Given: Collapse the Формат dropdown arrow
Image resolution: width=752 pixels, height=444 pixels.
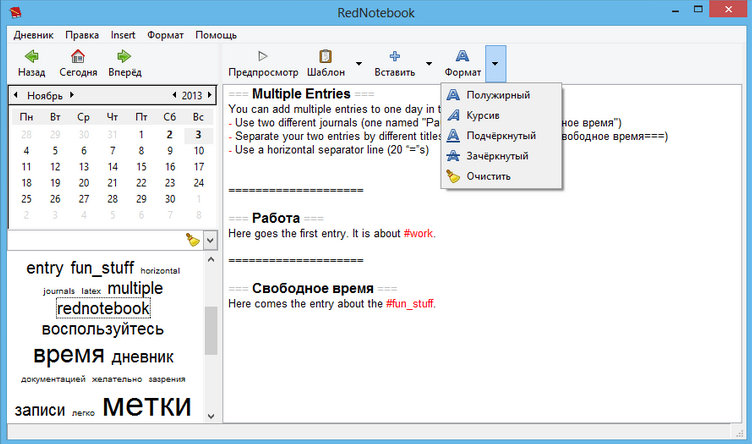Looking at the screenshot, I should (495, 63).
